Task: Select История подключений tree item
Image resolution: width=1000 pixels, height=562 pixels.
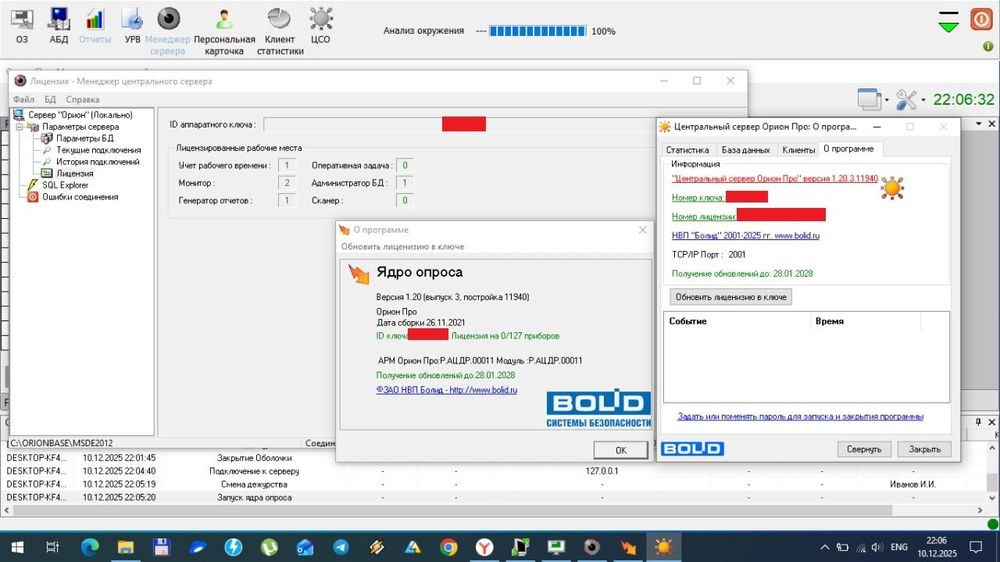Action: [97, 162]
